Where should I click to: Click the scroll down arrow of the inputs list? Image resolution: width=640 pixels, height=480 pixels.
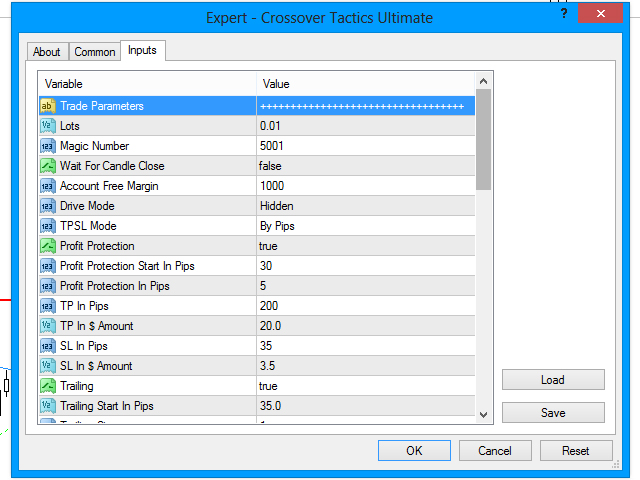click(484, 415)
